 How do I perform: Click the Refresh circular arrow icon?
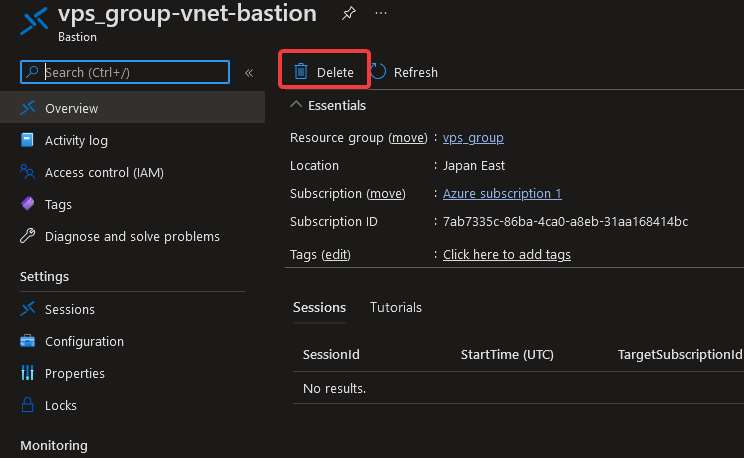pyautogui.click(x=378, y=72)
